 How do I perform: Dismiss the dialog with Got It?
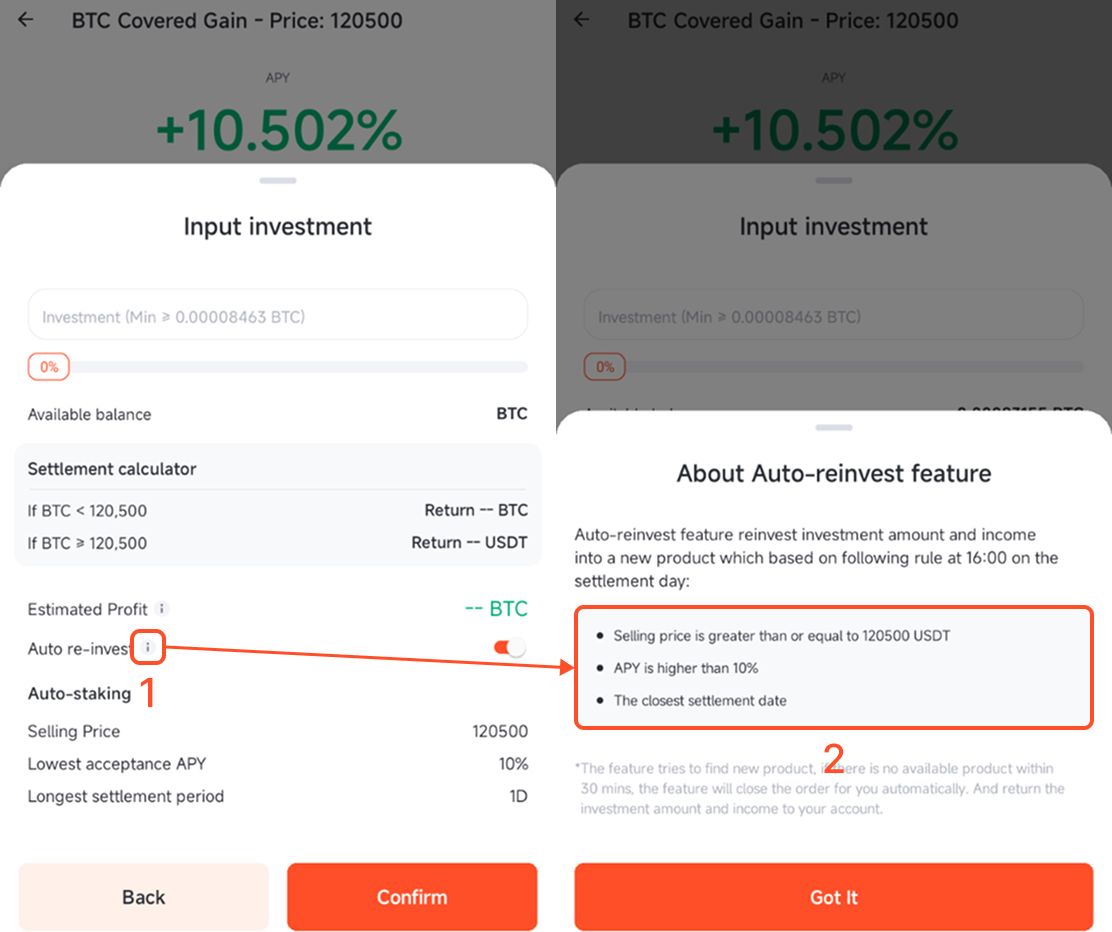point(833,897)
